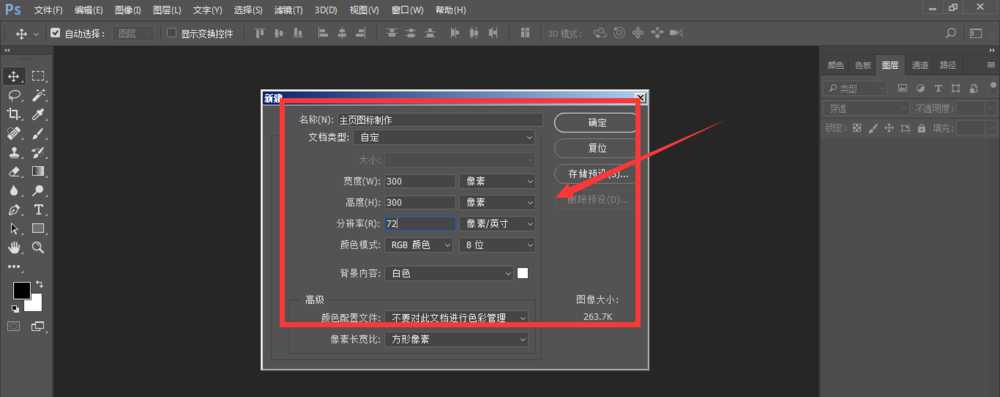Click the black foreground color swatch
1000x397 pixels.
pos(22,290)
